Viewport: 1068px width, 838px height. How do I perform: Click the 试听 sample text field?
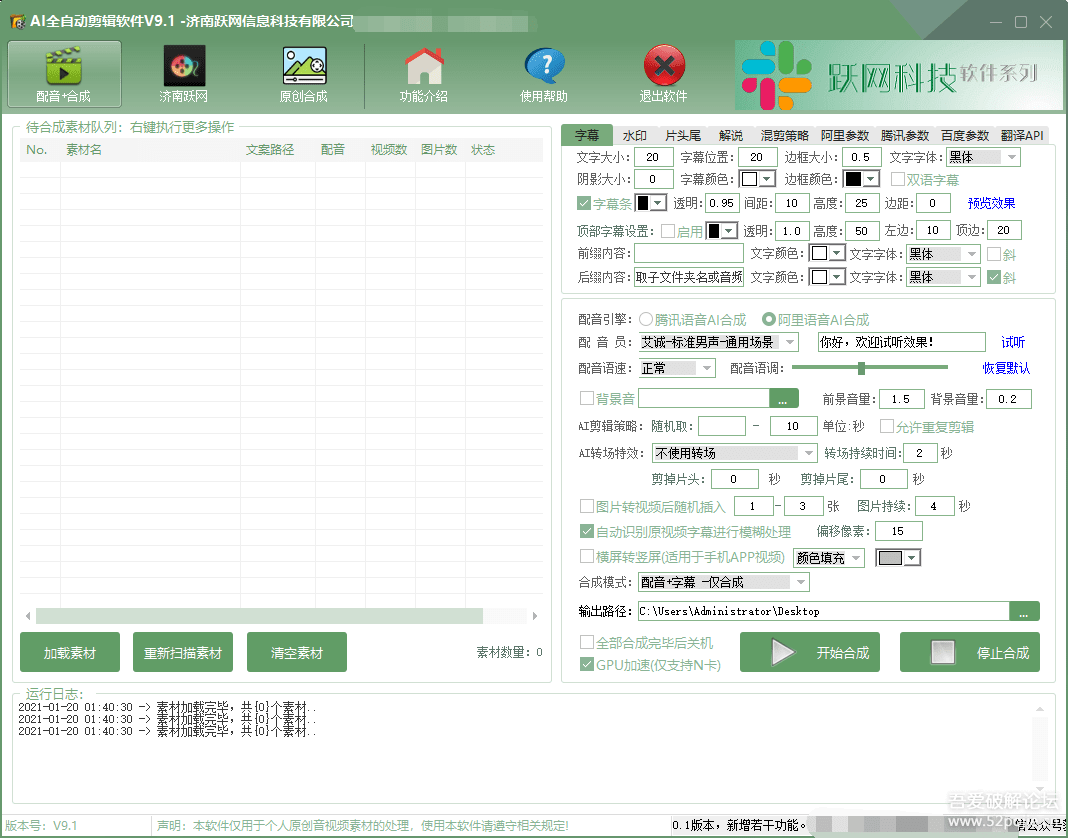click(902, 342)
